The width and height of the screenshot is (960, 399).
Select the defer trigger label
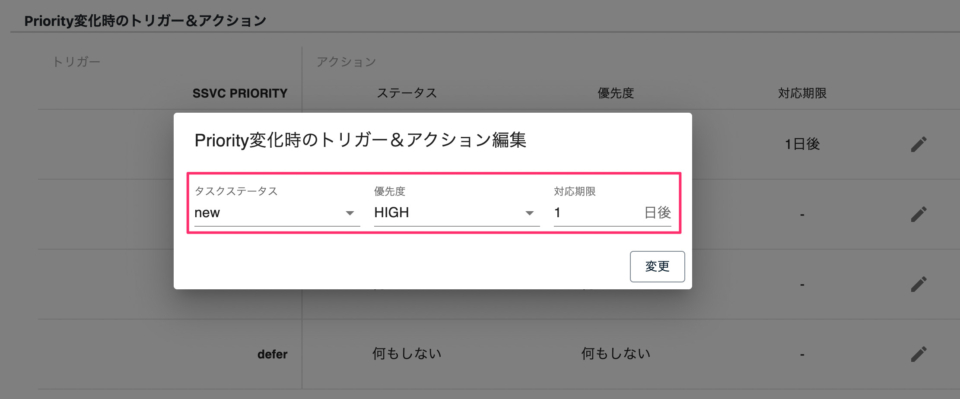[273, 354]
